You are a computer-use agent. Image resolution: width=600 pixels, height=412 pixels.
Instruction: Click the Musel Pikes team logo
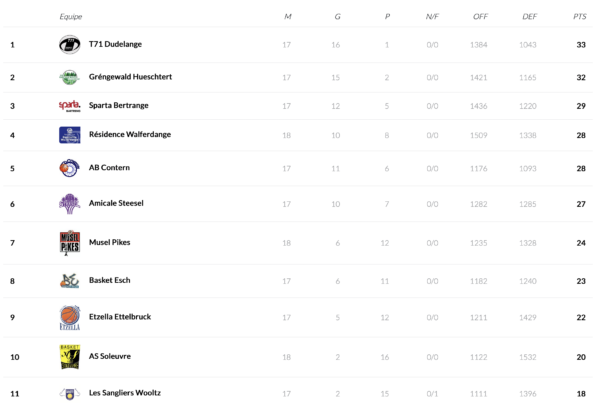(69, 242)
